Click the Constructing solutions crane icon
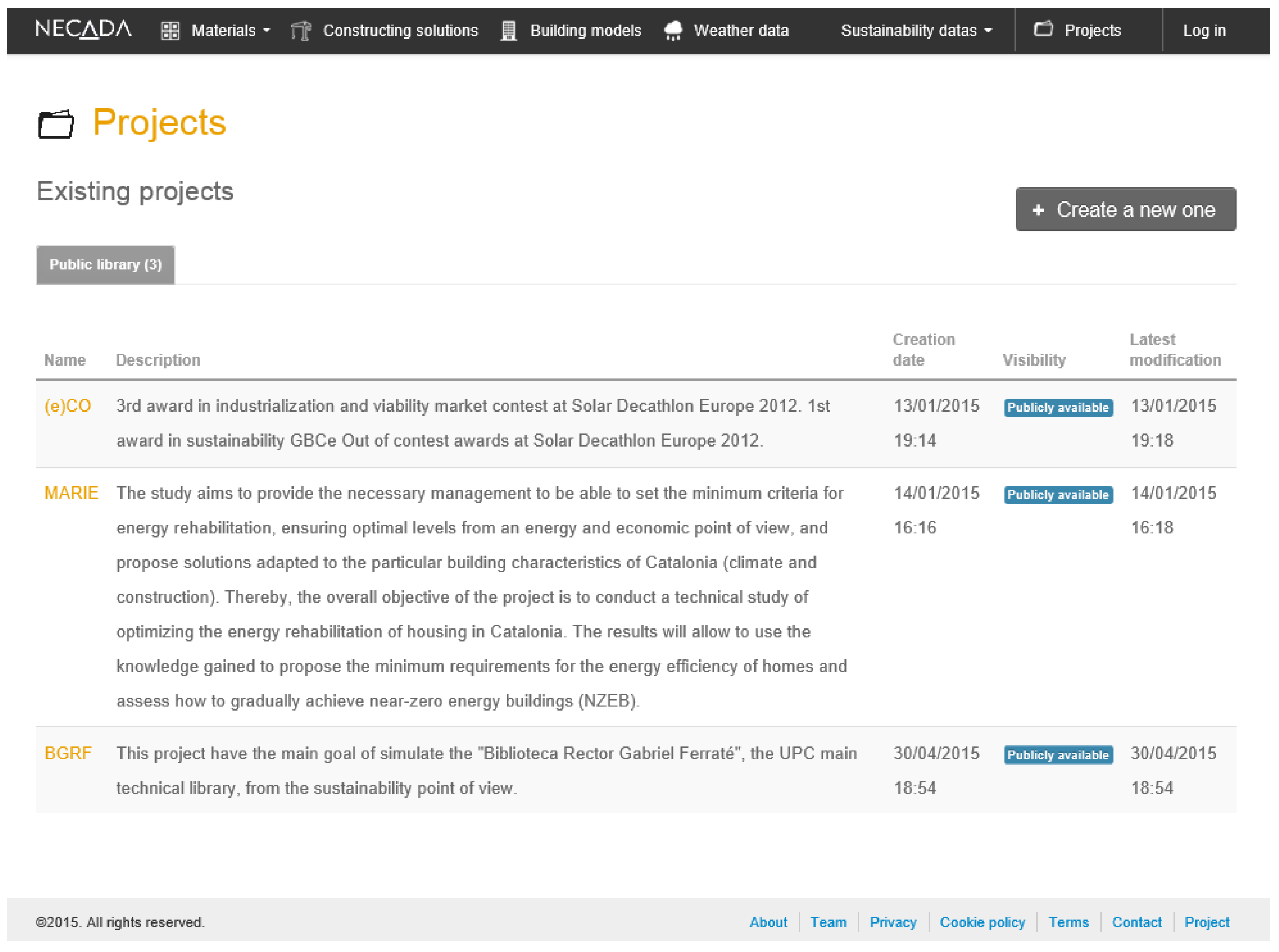The height and width of the screenshot is (952, 1279). pos(301,31)
